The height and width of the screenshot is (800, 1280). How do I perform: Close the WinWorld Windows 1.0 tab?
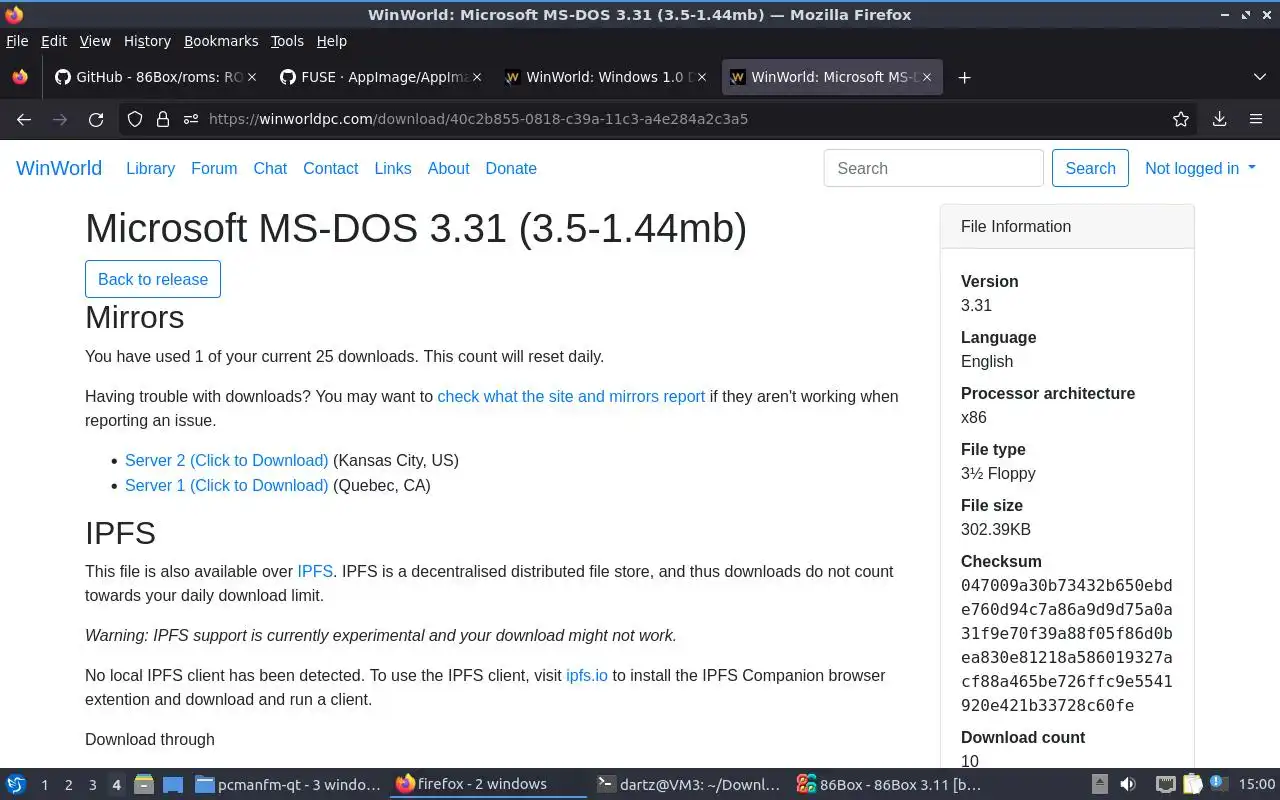point(702,77)
